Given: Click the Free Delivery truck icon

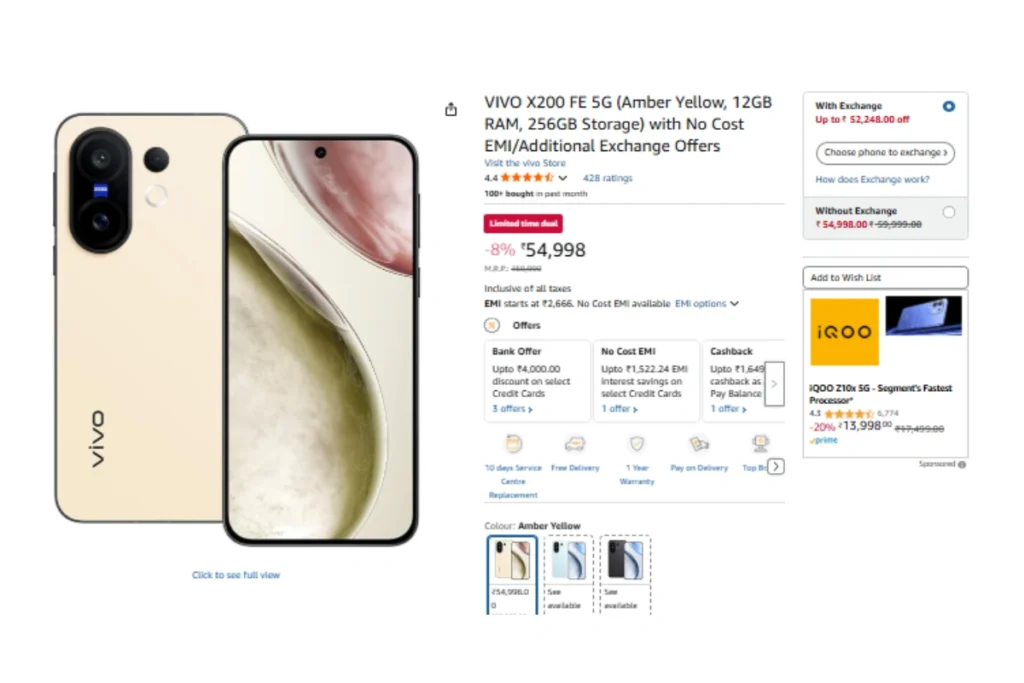Looking at the screenshot, I should [575, 444].
